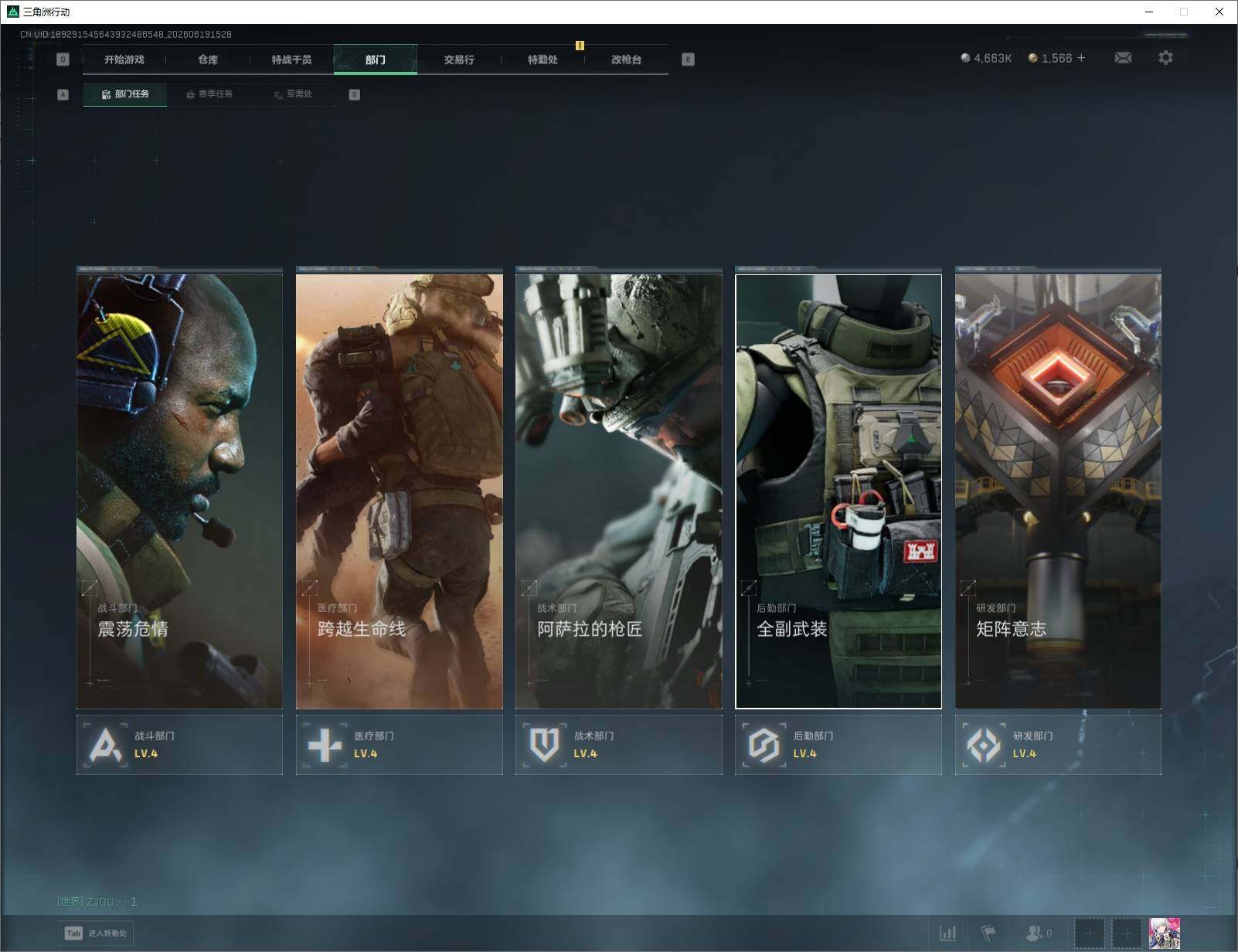The height and width of the screenshot is (952, 1238).
Task: Click the 后勤部门 LV.4 button
Action: point(838,745)
